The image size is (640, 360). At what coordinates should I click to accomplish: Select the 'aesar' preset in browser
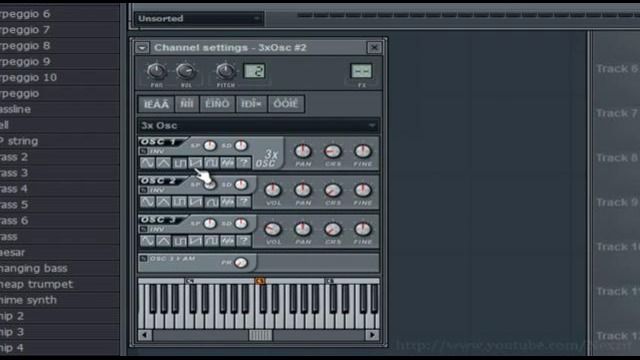pos(60,252)
